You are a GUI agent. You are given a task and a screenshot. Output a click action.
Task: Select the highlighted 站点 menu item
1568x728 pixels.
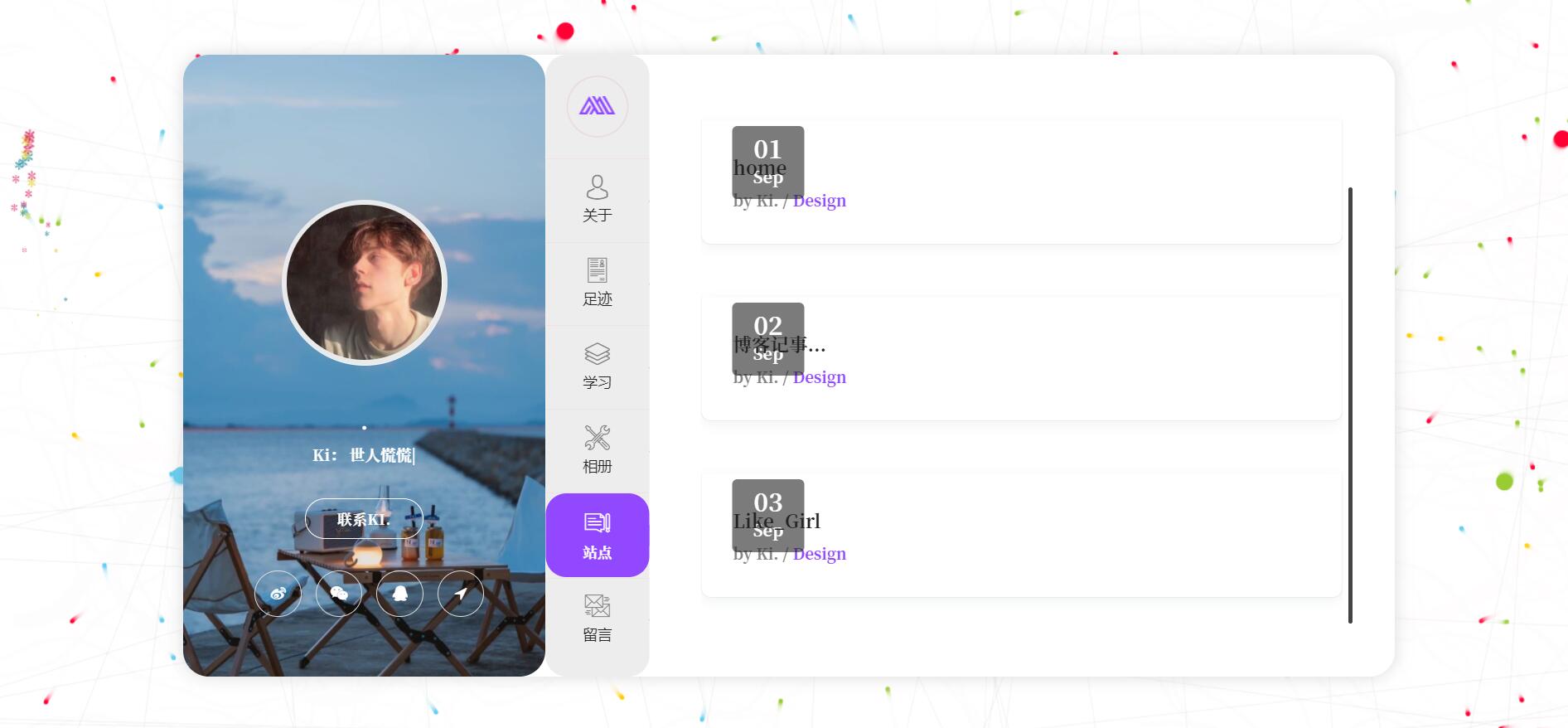click(x=597, y=535)
